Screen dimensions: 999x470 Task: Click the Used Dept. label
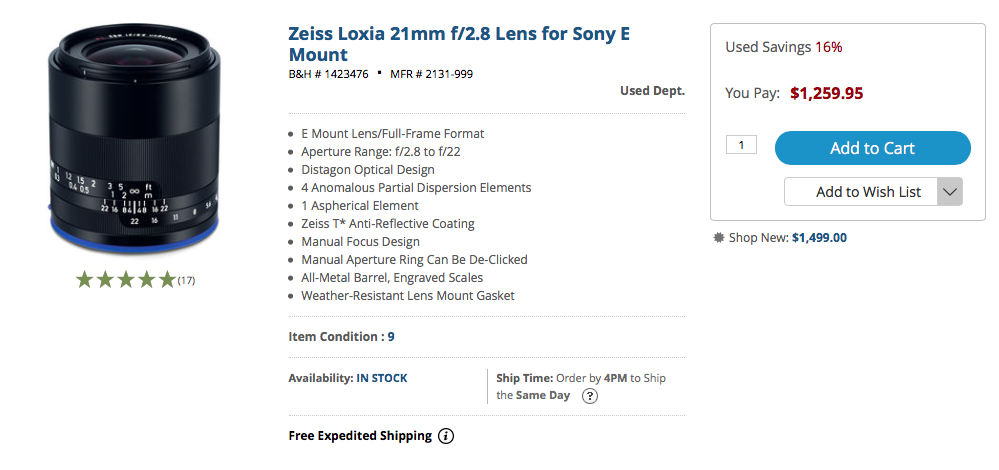pos(652,90)
